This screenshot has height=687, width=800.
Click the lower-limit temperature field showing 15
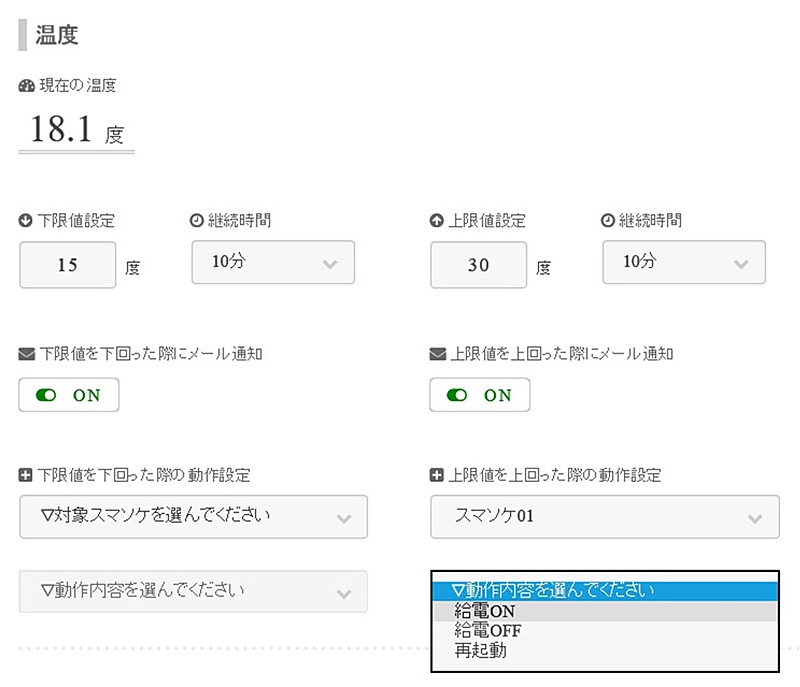click(67, 265)
